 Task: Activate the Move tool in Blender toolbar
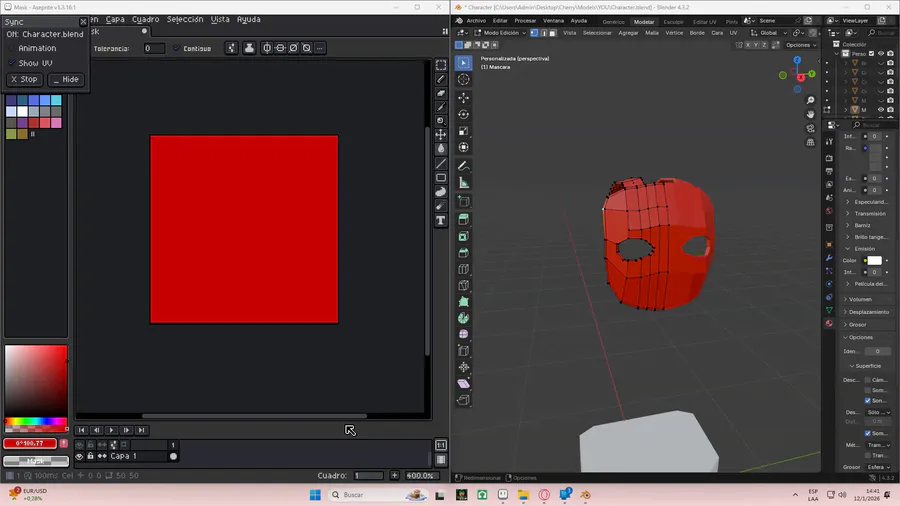point(463,98)
